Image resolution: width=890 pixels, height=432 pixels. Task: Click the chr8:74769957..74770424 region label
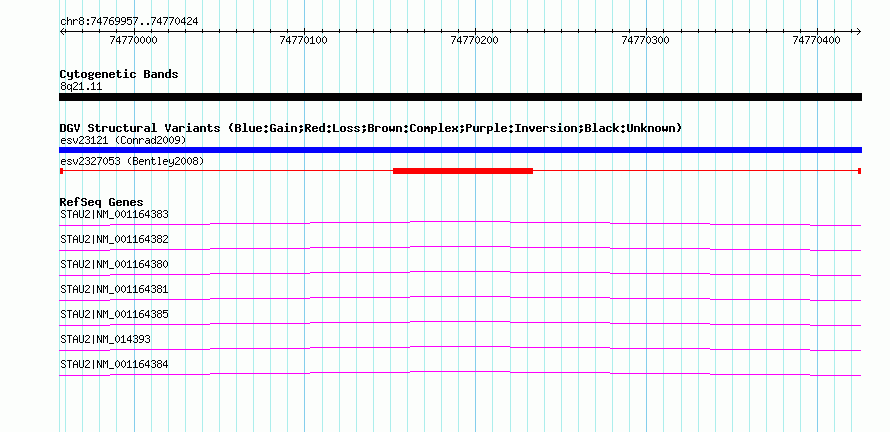point(129,22)
